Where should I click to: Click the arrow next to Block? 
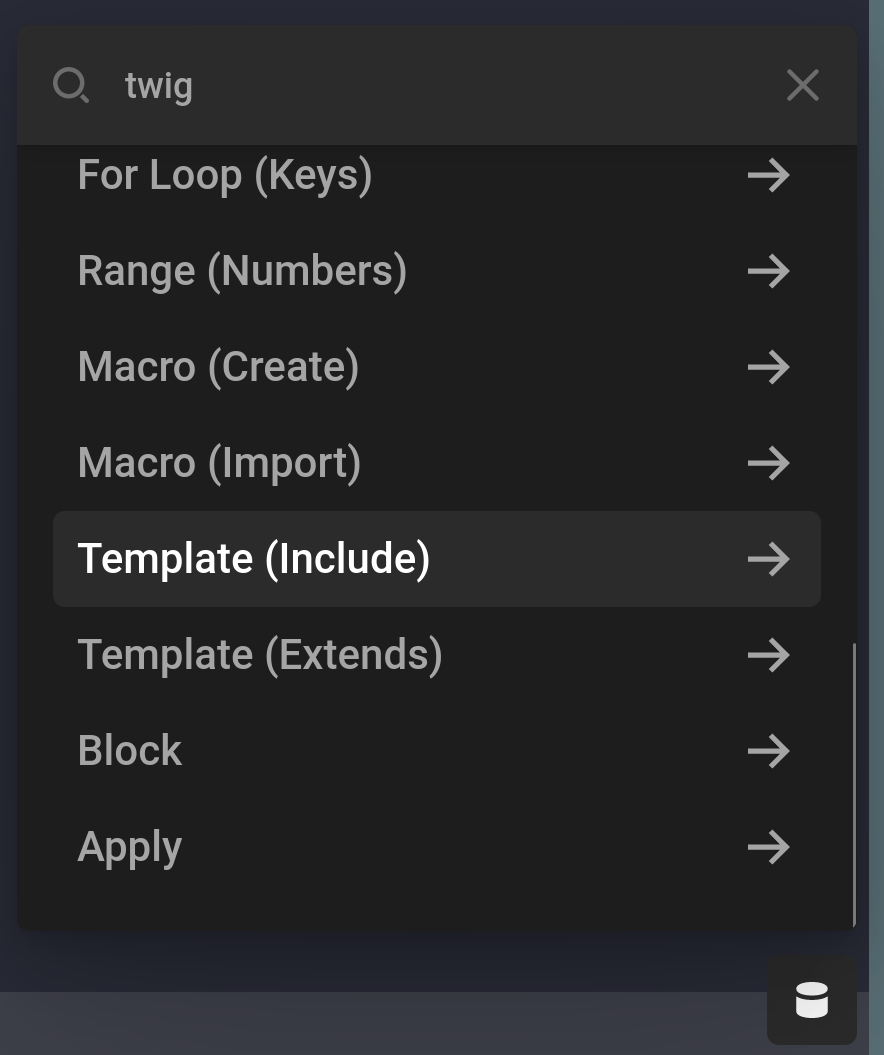coord(768,751)
